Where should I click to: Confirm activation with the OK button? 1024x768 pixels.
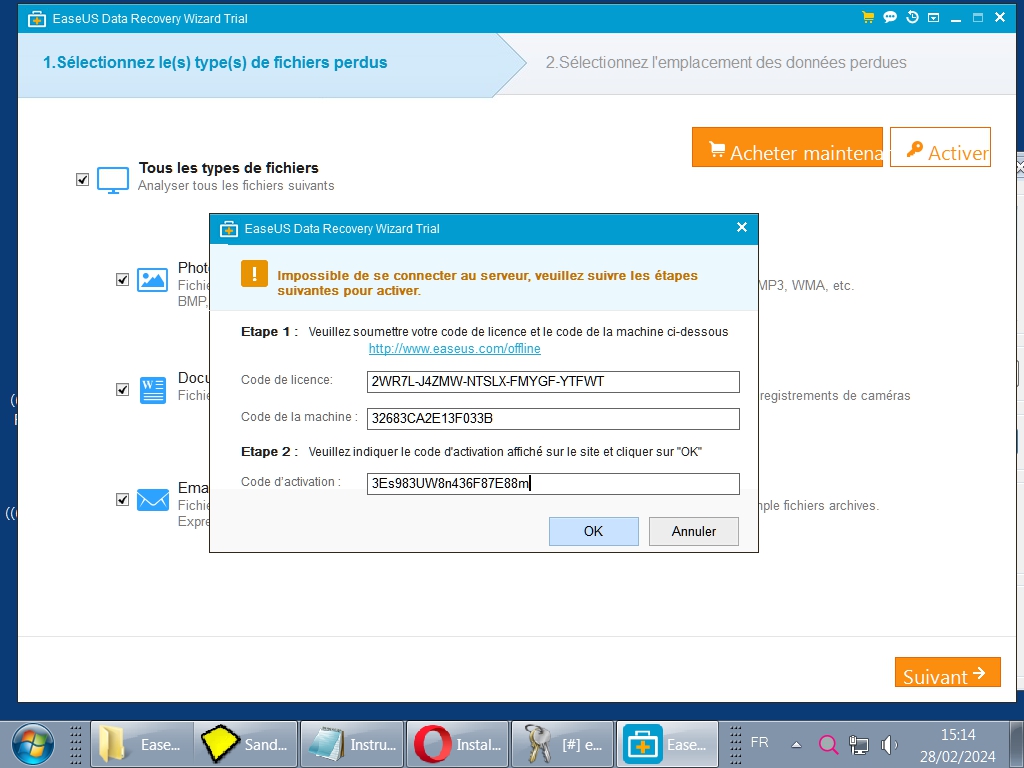[594, 532]
